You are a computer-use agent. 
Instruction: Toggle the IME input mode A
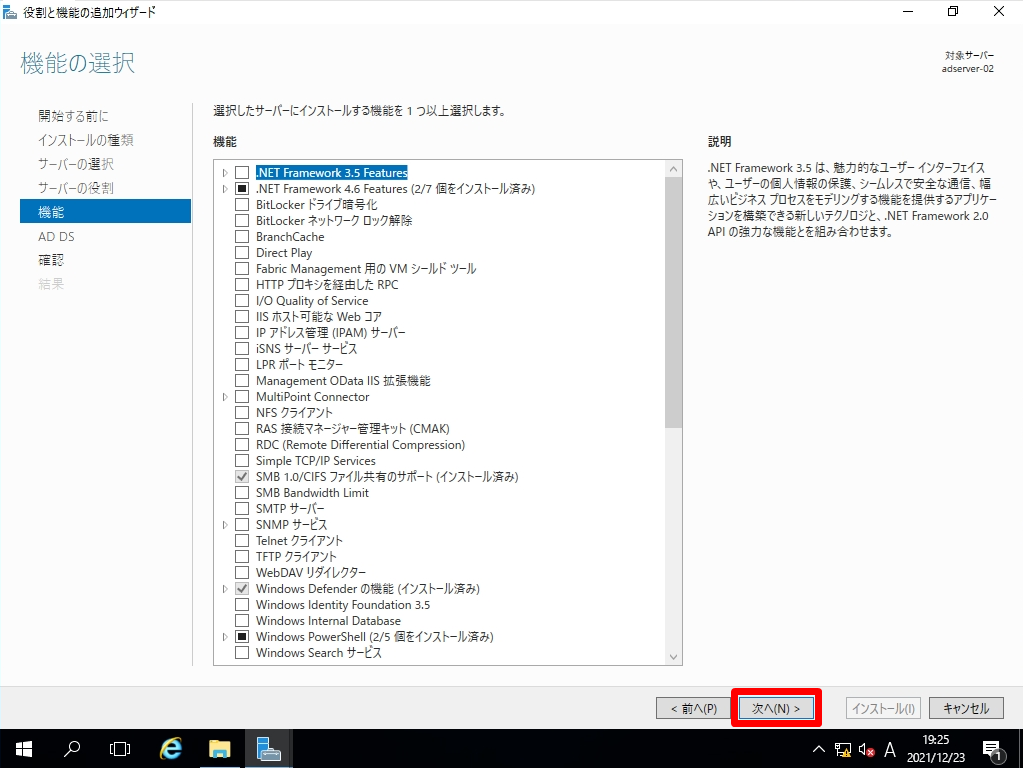pyautogui.click(x=889, y=750)
